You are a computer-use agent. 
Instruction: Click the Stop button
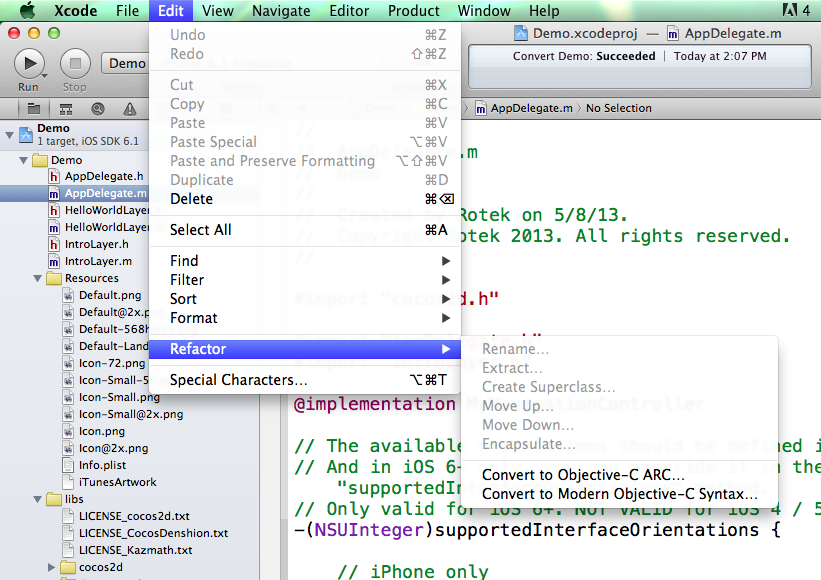pyautogui.click(x=75, y=64)
